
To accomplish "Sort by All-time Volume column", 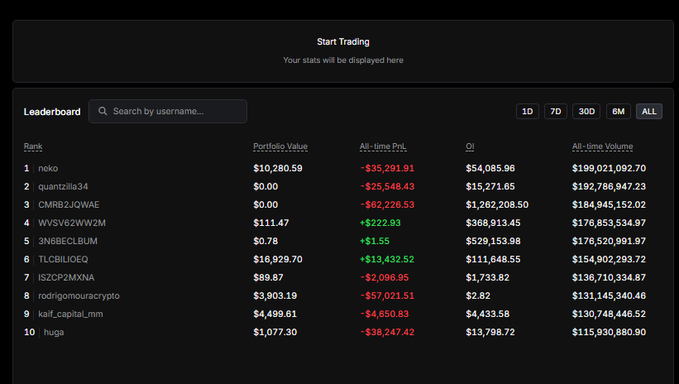I will [602, 147].
